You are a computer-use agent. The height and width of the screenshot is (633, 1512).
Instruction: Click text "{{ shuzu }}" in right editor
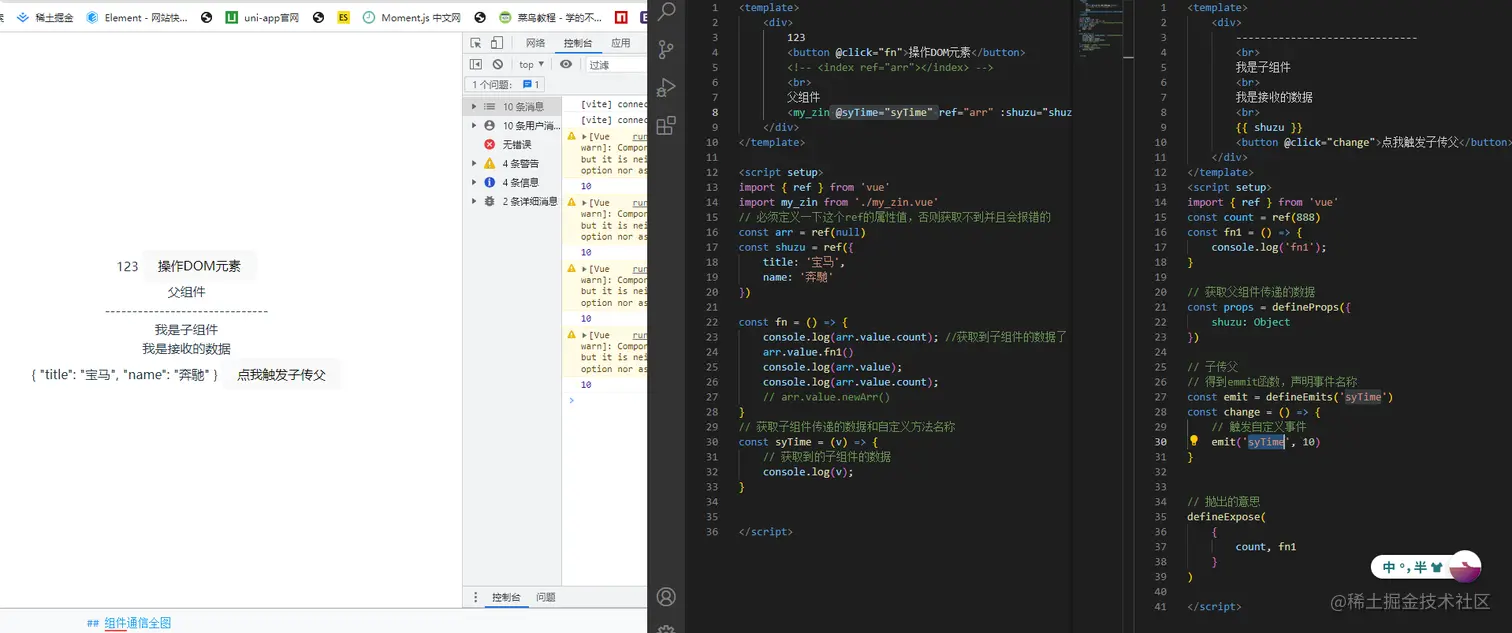point(1268,127)
